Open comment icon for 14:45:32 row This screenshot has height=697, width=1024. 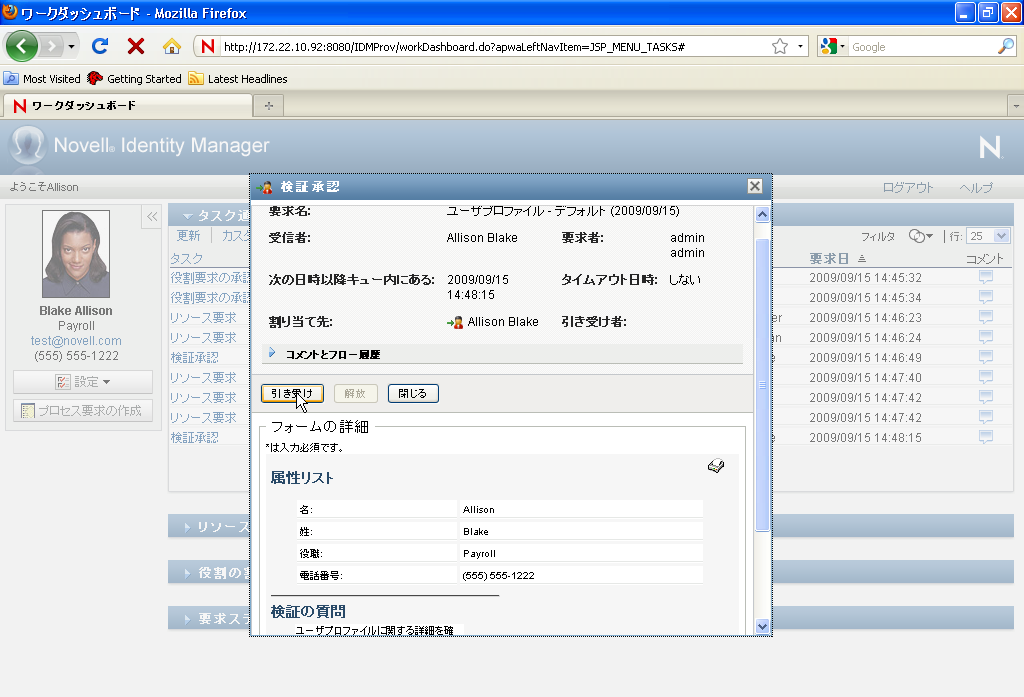(985, 277)
